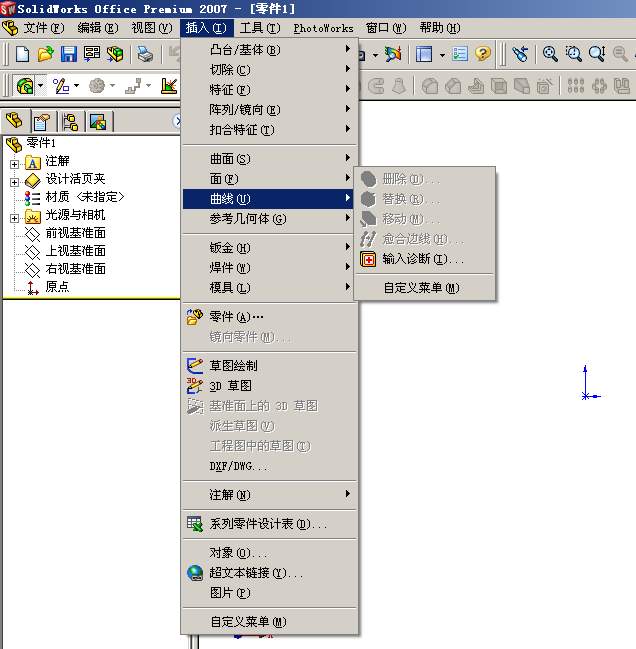Open the 注解(N) submenu in Insert menu

click(x=269, y=495)
